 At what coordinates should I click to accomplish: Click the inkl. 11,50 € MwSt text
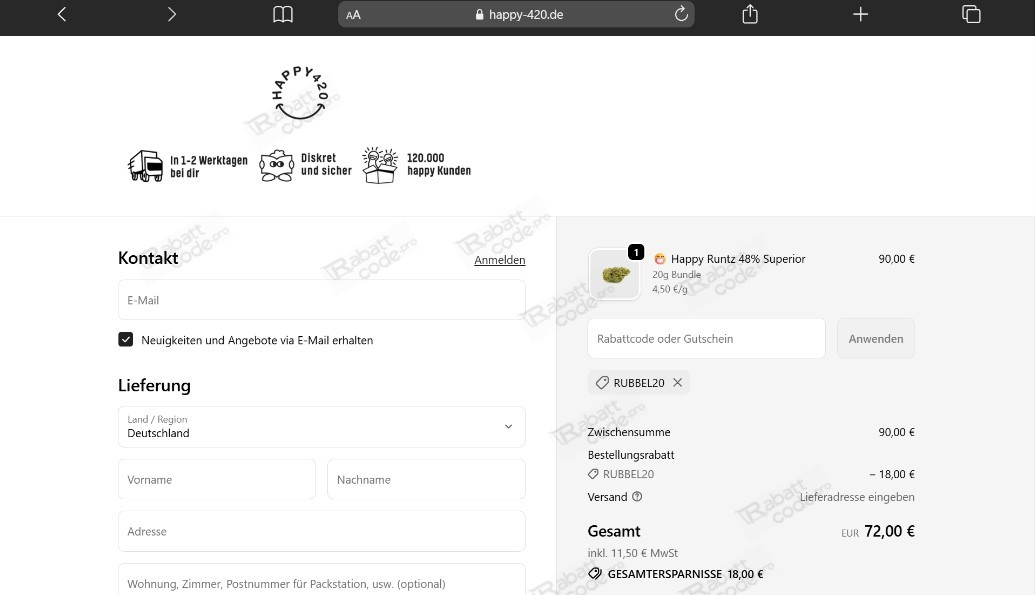tap(632, 553)
